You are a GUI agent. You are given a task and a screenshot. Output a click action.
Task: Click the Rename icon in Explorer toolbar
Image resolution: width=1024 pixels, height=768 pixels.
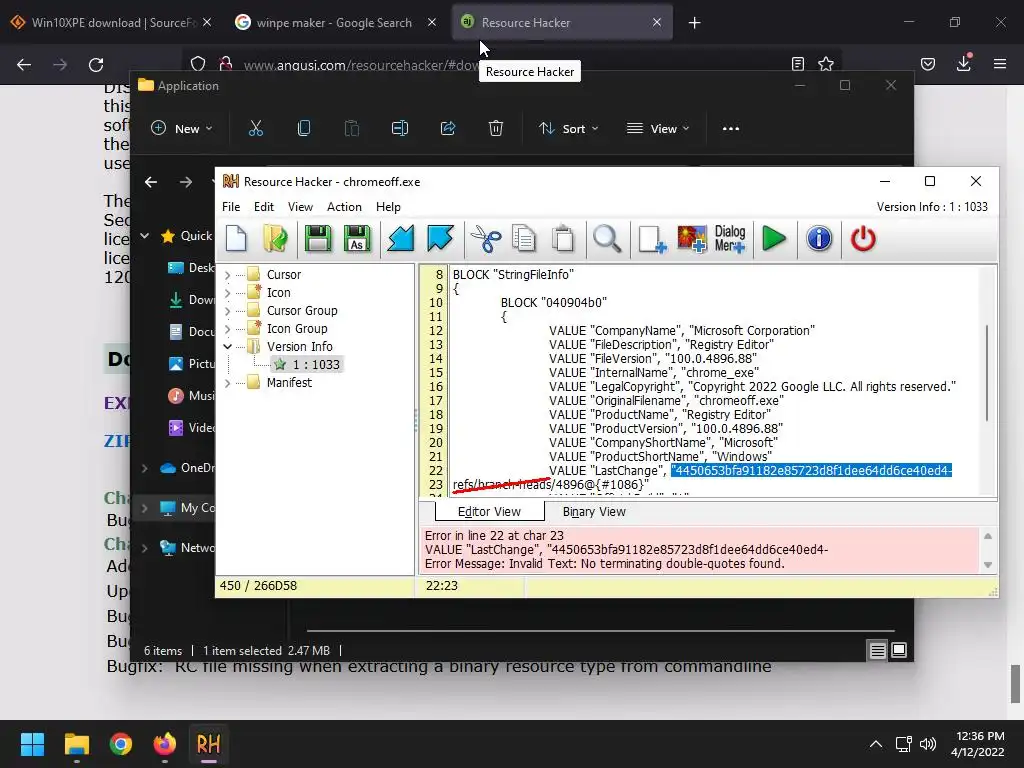pos(400,129)
